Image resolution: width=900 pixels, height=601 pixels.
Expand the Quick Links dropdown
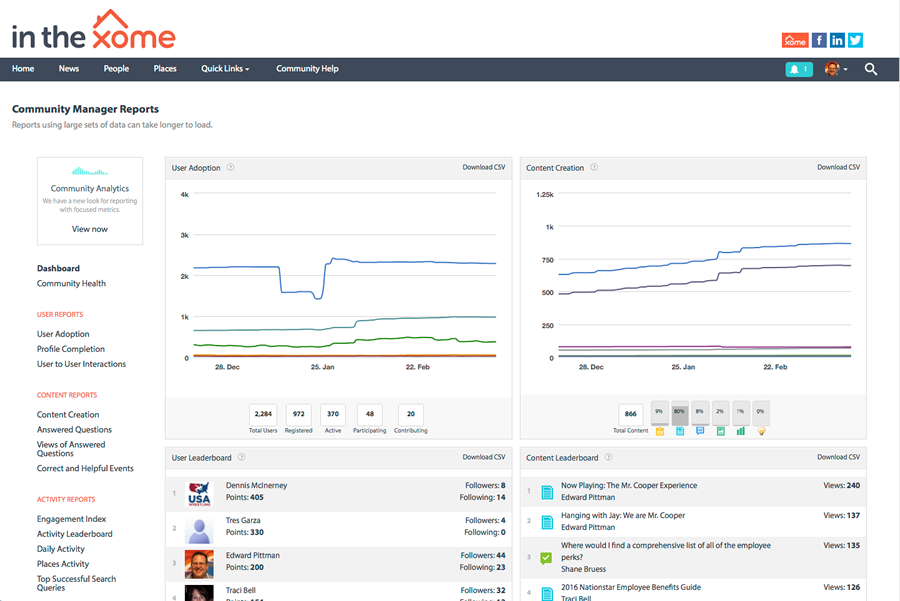pyautogui.click(x=225, y=69)
